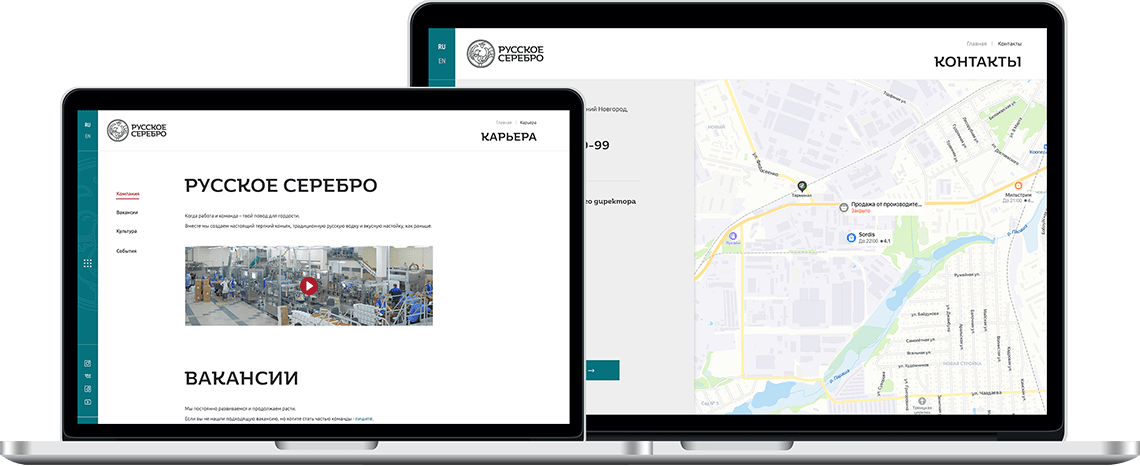Open the Вакансии section in the side navigation
The width and height of the screenshot is (1140, 466).
point(127,212)
